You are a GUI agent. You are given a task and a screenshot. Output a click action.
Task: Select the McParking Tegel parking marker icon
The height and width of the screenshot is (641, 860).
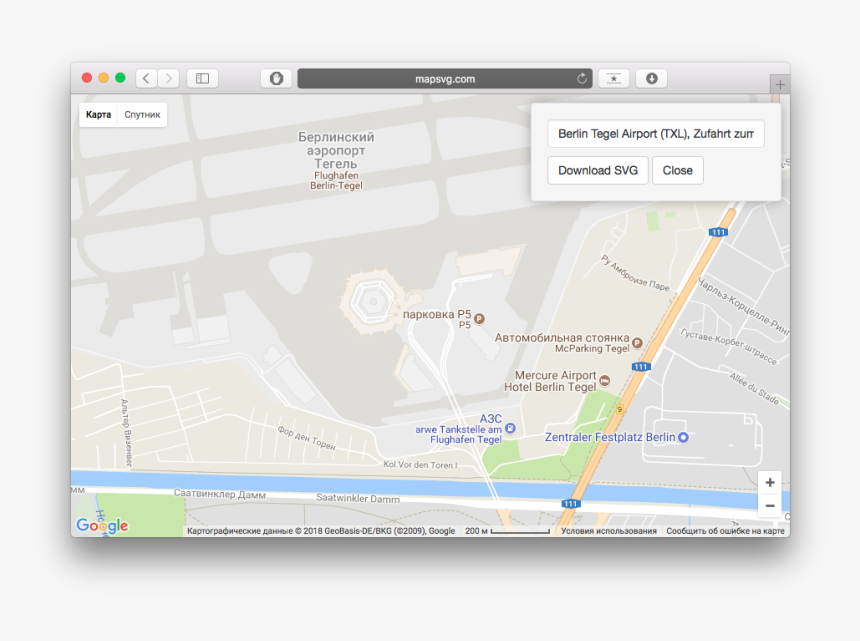pyautogui.click(x=637, y=343)
